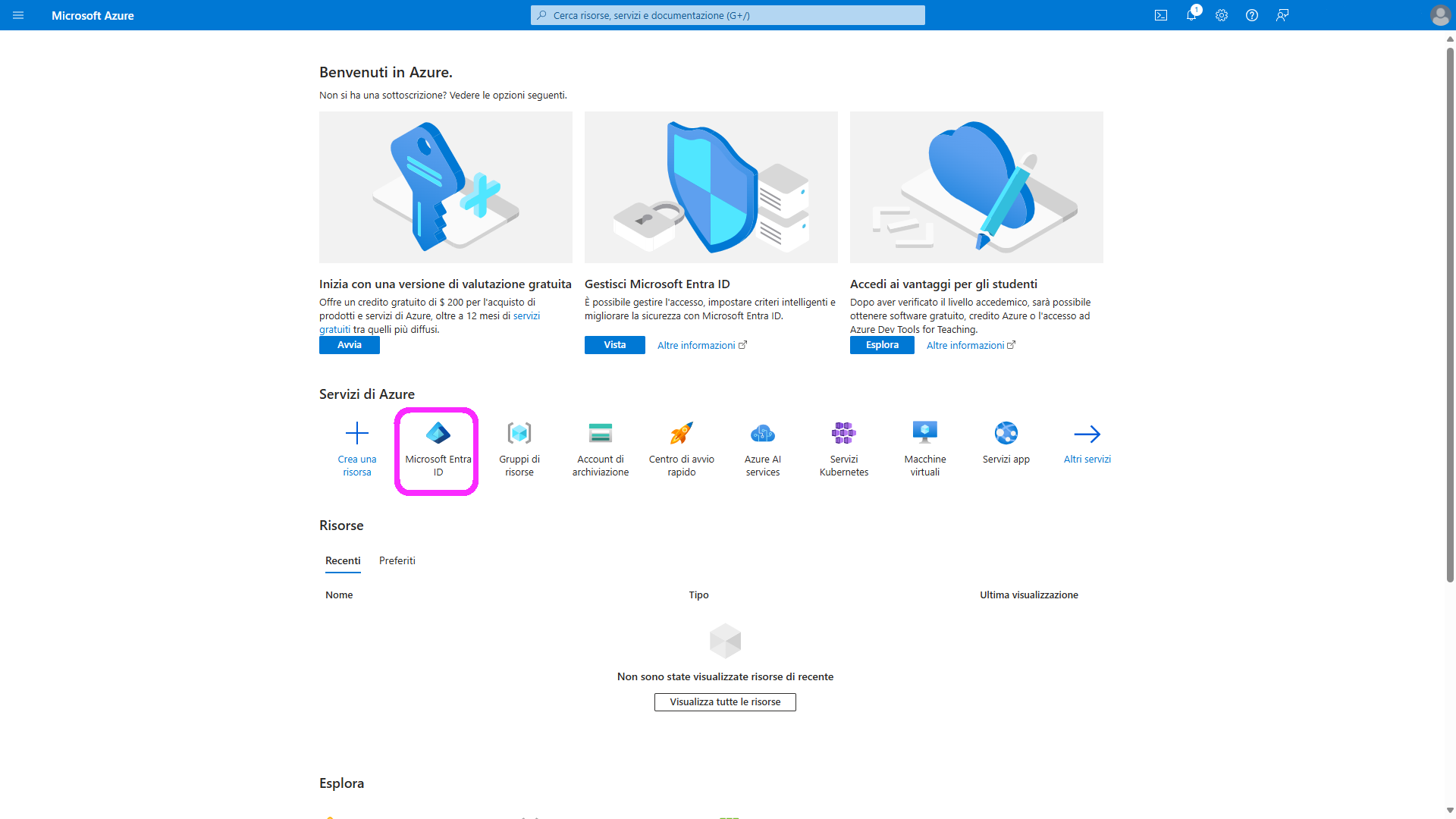This screenshot has width=1456, height=819.
Task: Click the feedback icon in header
Action: [1282, 15]
